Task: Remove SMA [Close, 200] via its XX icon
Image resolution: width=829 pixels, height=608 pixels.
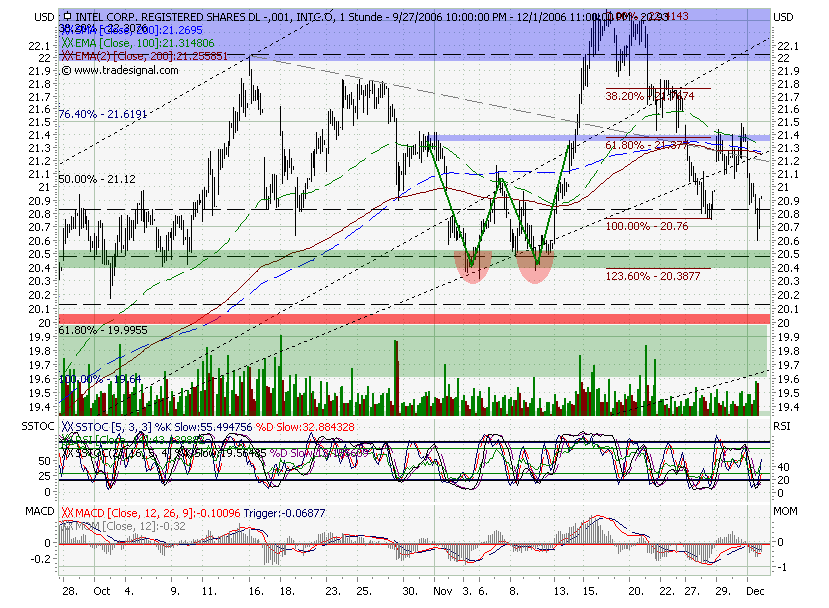Action: [x=66, y=30]
